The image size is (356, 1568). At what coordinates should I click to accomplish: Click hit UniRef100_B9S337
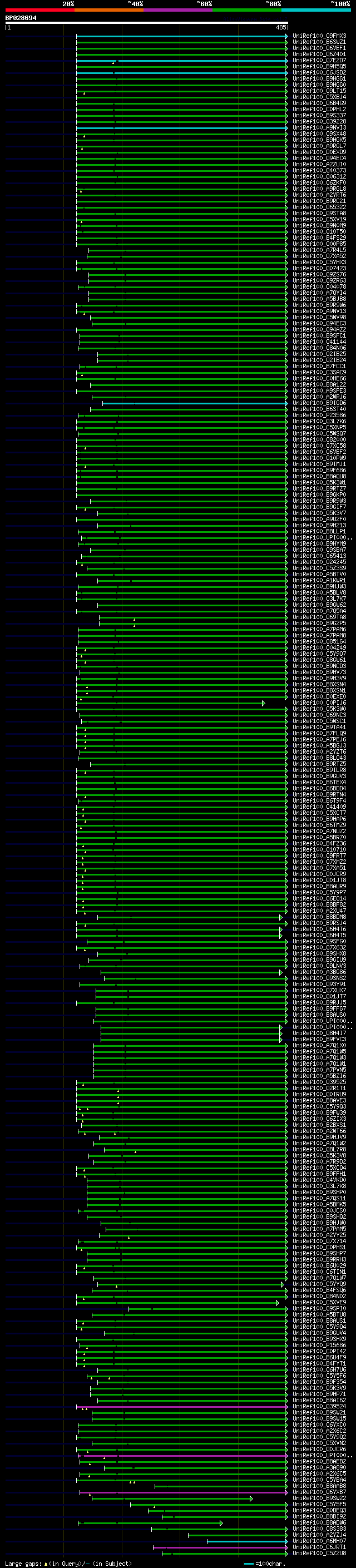[319, 115]
